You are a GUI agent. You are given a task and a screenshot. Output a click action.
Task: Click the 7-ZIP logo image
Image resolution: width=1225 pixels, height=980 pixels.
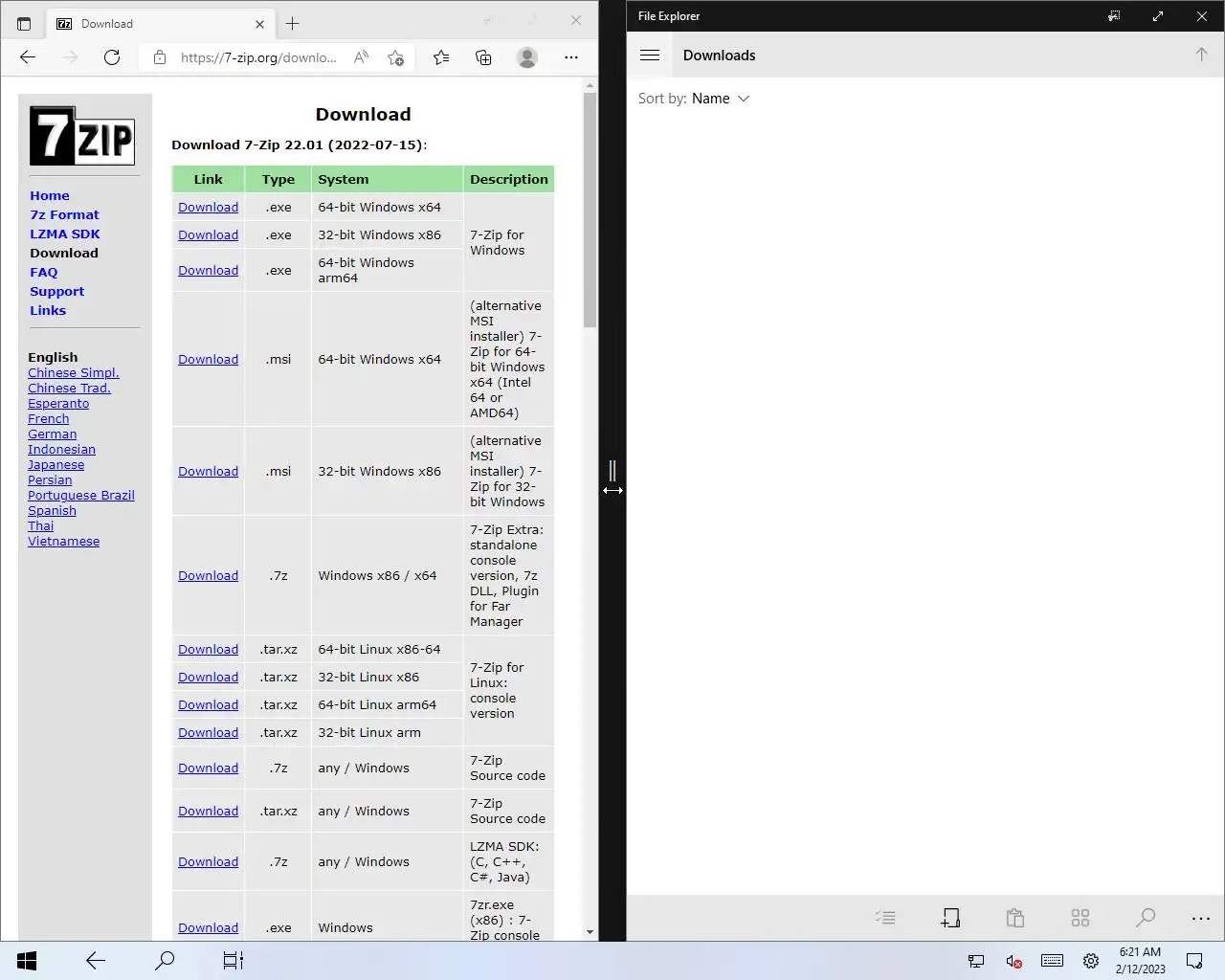[82, 136]
